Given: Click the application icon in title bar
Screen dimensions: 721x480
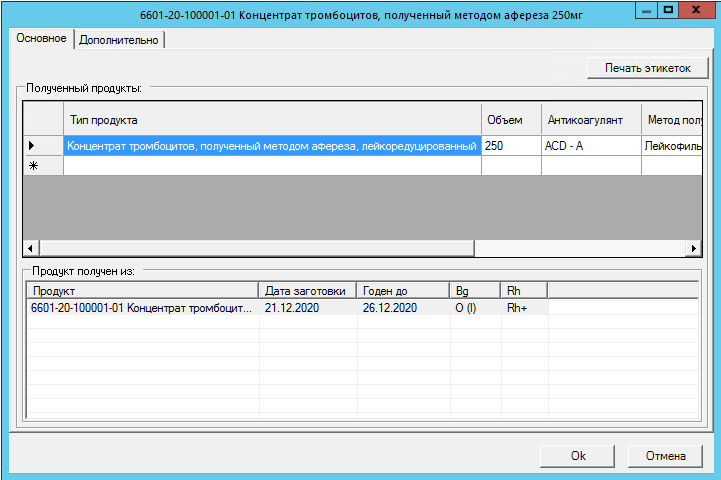Looking at the screenshot, I should (x=13, y=11).
